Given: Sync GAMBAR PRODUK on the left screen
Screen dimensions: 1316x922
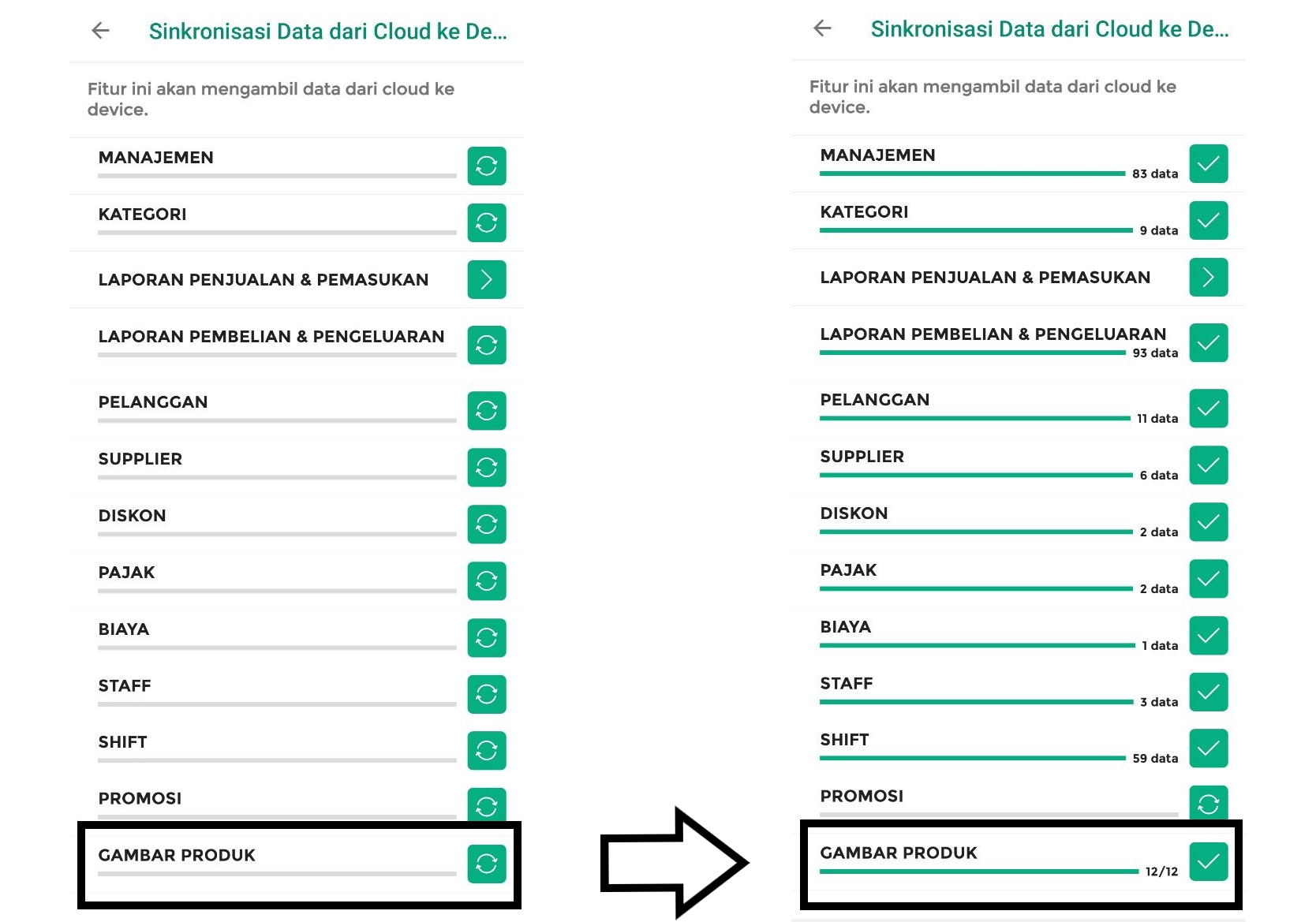Looking at the screenshot, I should (x=486, y=864).
